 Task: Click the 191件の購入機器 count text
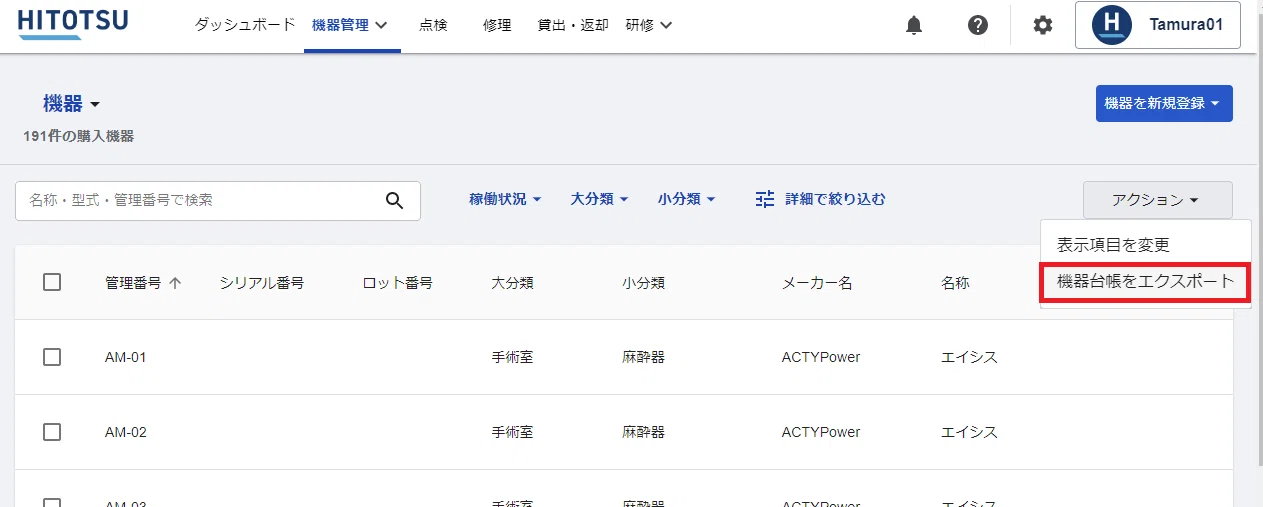79,136
